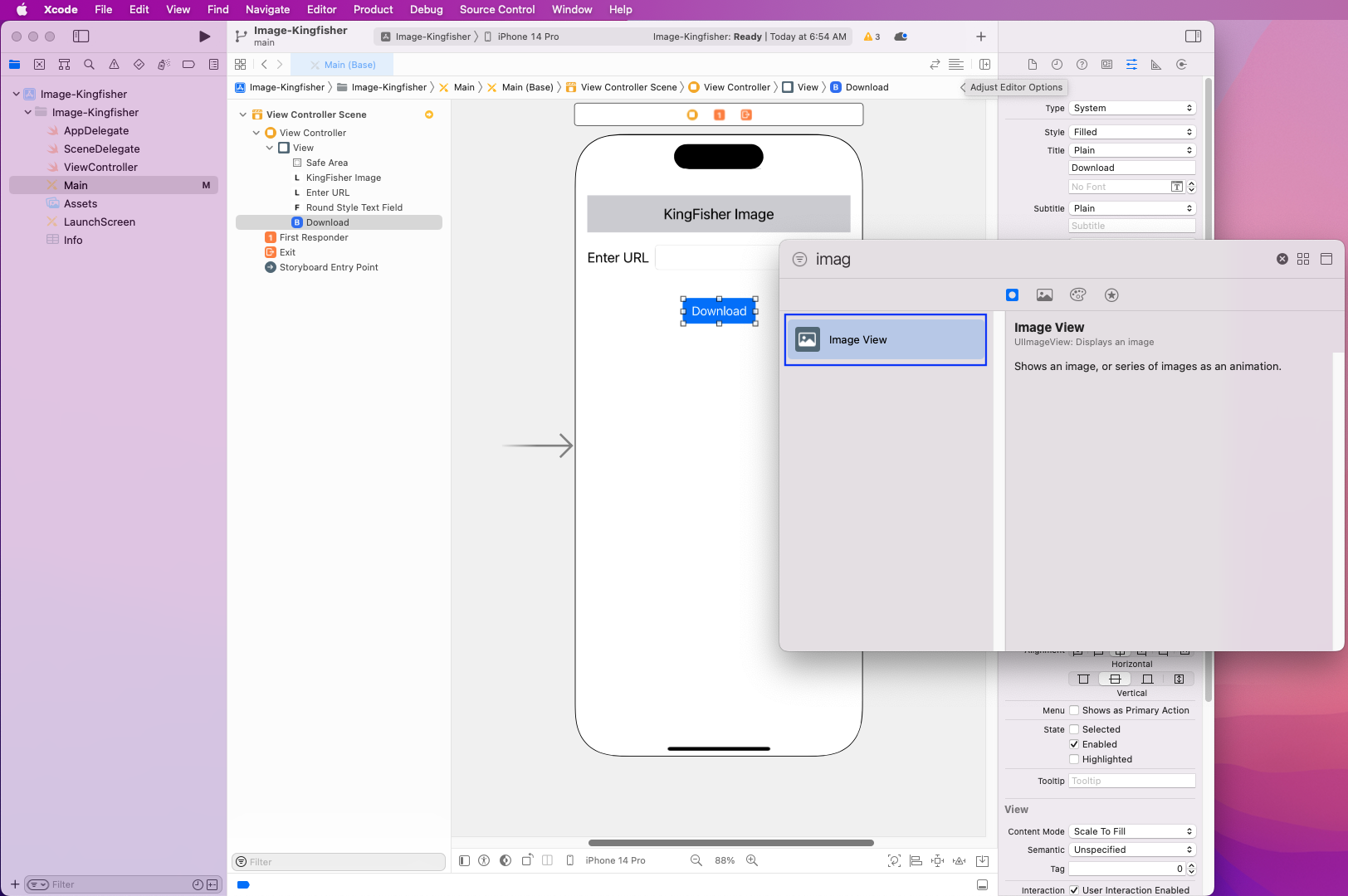1348x896 pixels.
Task: Show the Connections inspector
Action: [x=1181, y=65]
